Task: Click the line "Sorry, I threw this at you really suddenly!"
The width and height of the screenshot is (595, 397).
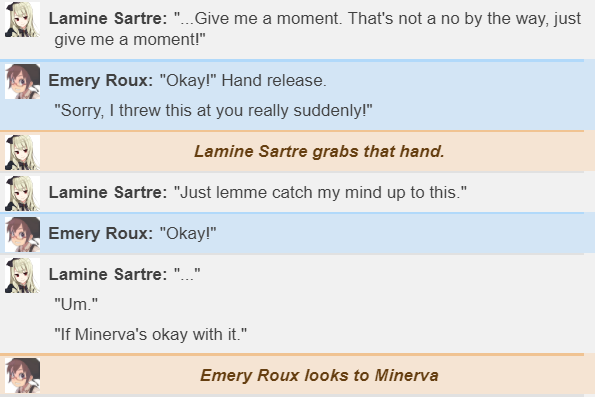Action: coord(213,110)
